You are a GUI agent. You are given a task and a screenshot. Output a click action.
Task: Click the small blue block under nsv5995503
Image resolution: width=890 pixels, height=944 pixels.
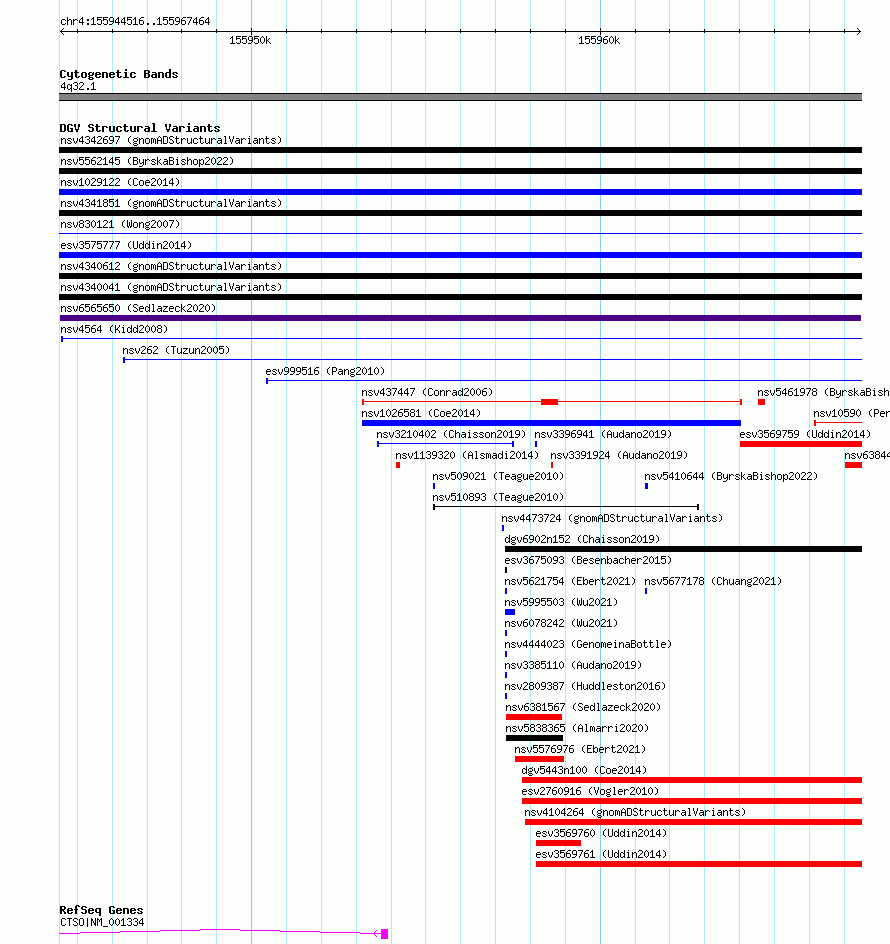pyautogui.click(x=510, y=612)
